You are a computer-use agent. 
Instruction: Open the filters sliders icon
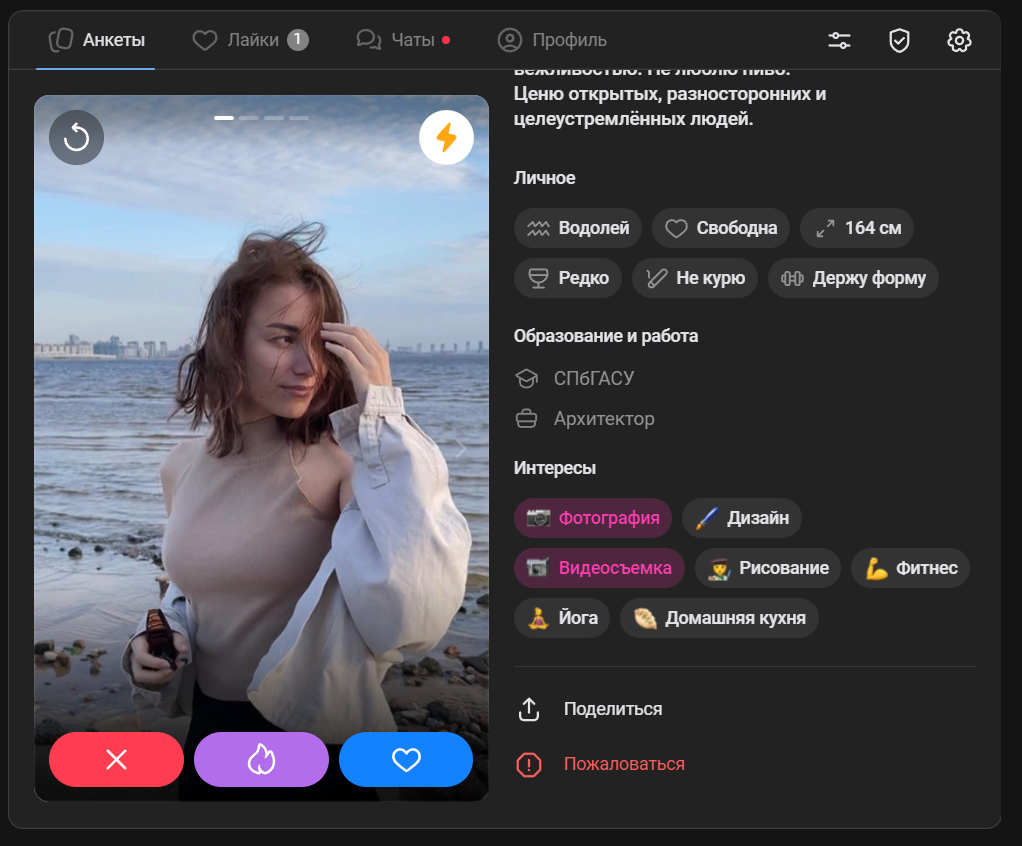(839, 40)
